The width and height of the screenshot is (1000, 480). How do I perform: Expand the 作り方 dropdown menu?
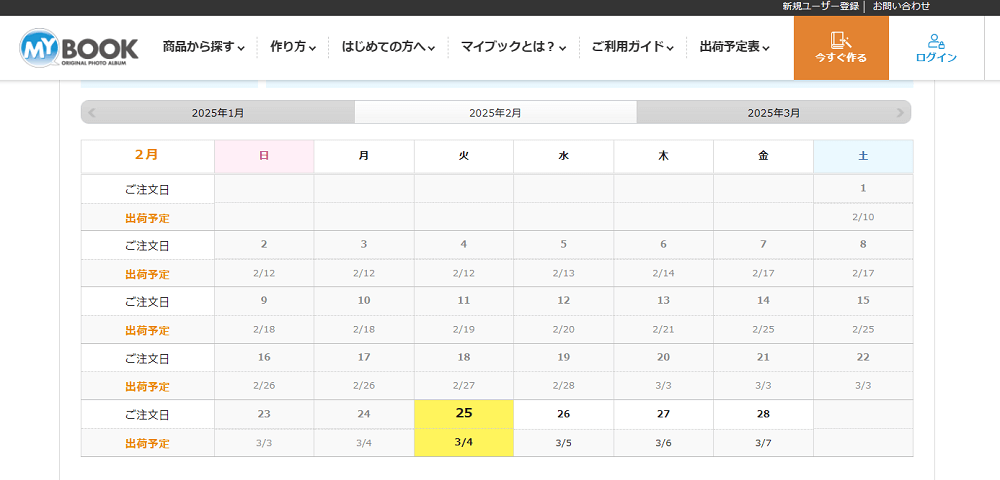pos(293,47)
